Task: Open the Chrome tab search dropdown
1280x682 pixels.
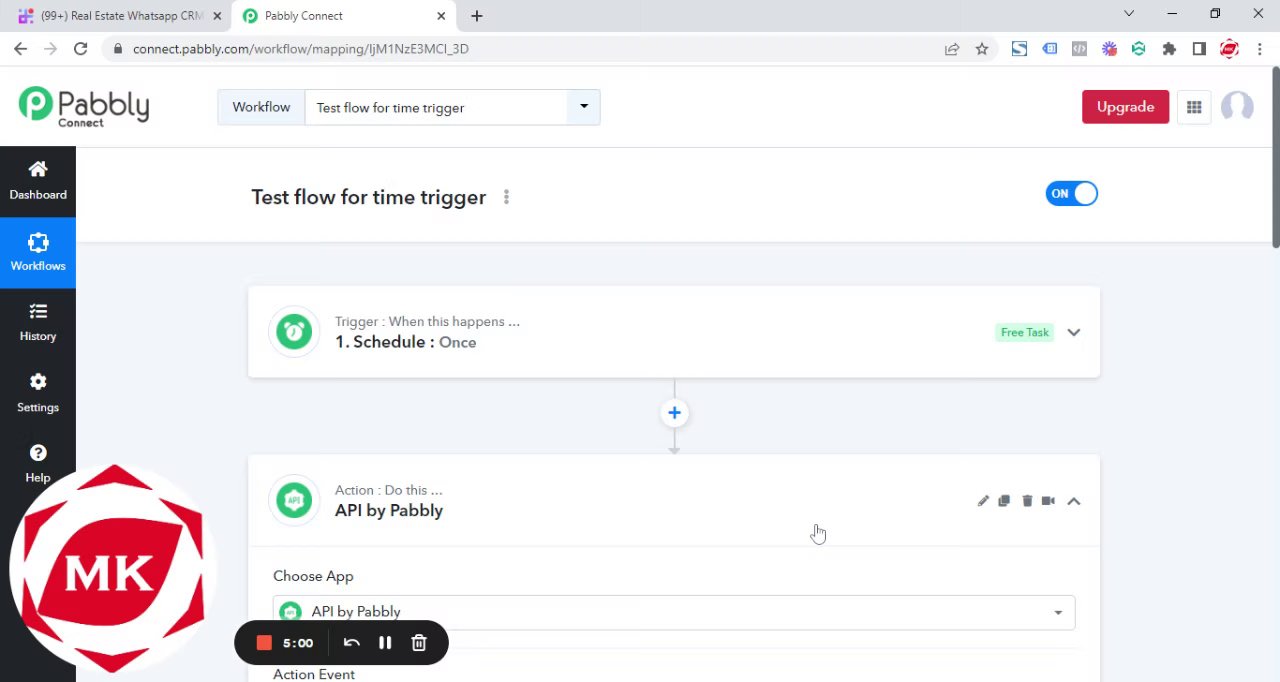Action: tap(1129, 14)
